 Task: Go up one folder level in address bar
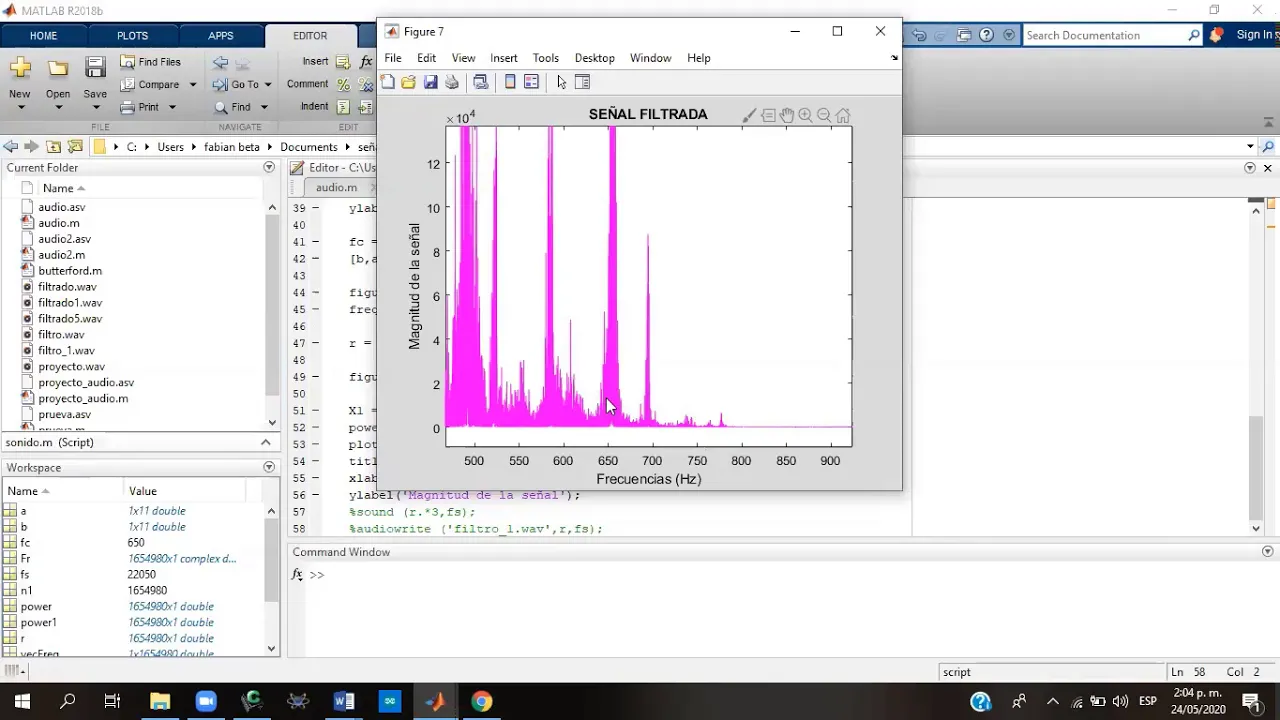[54, 147]
